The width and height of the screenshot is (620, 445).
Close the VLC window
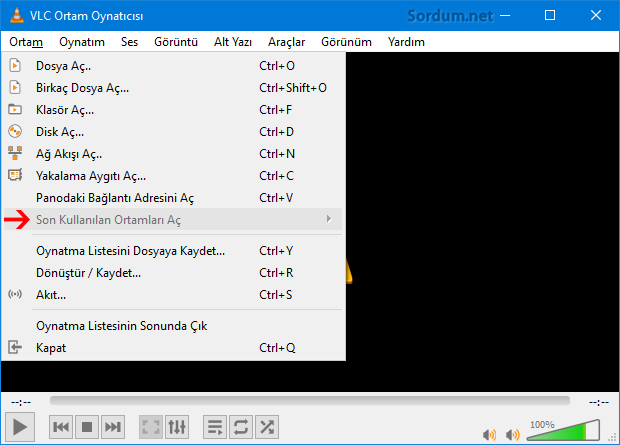tap(596, 15)
